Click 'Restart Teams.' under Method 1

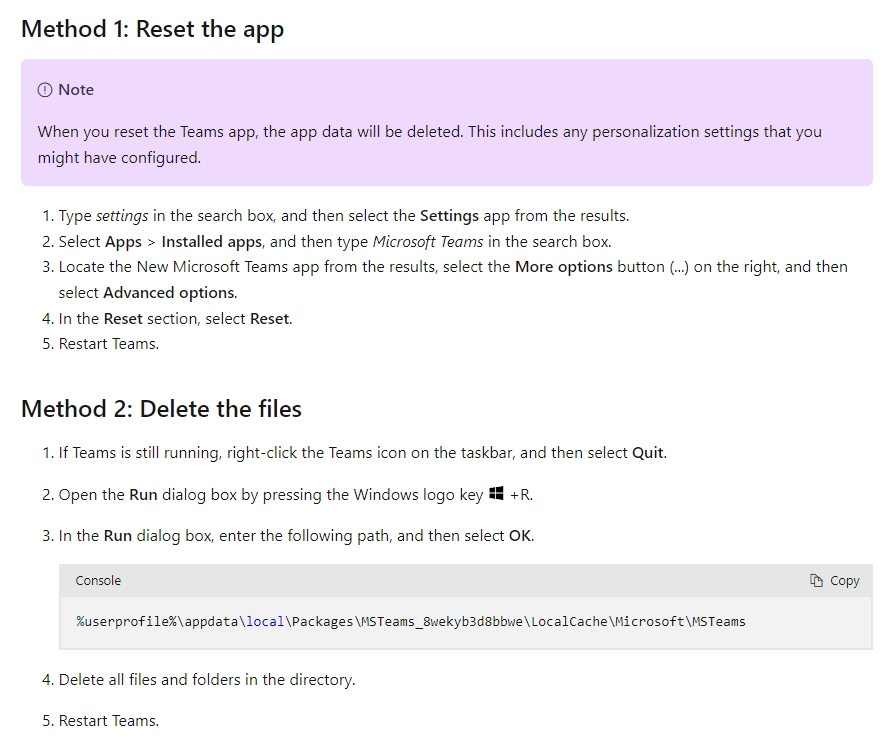coord(109,344)
